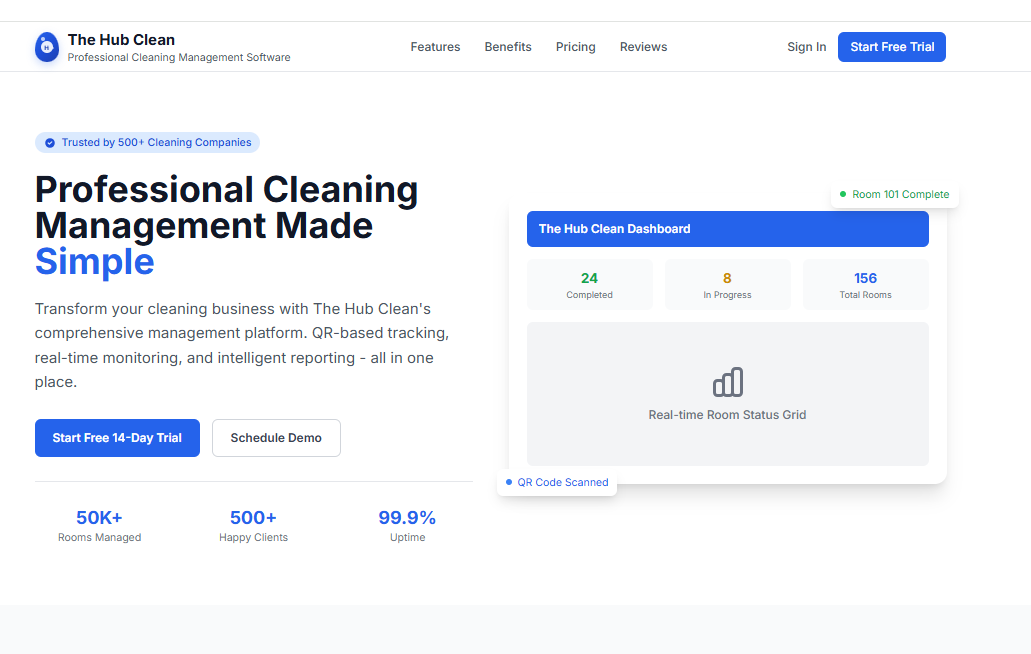Screen dimensions: 1031x654
Task: Click the Total Rooms stat showing 156
Action: click(x=865, y=284)
